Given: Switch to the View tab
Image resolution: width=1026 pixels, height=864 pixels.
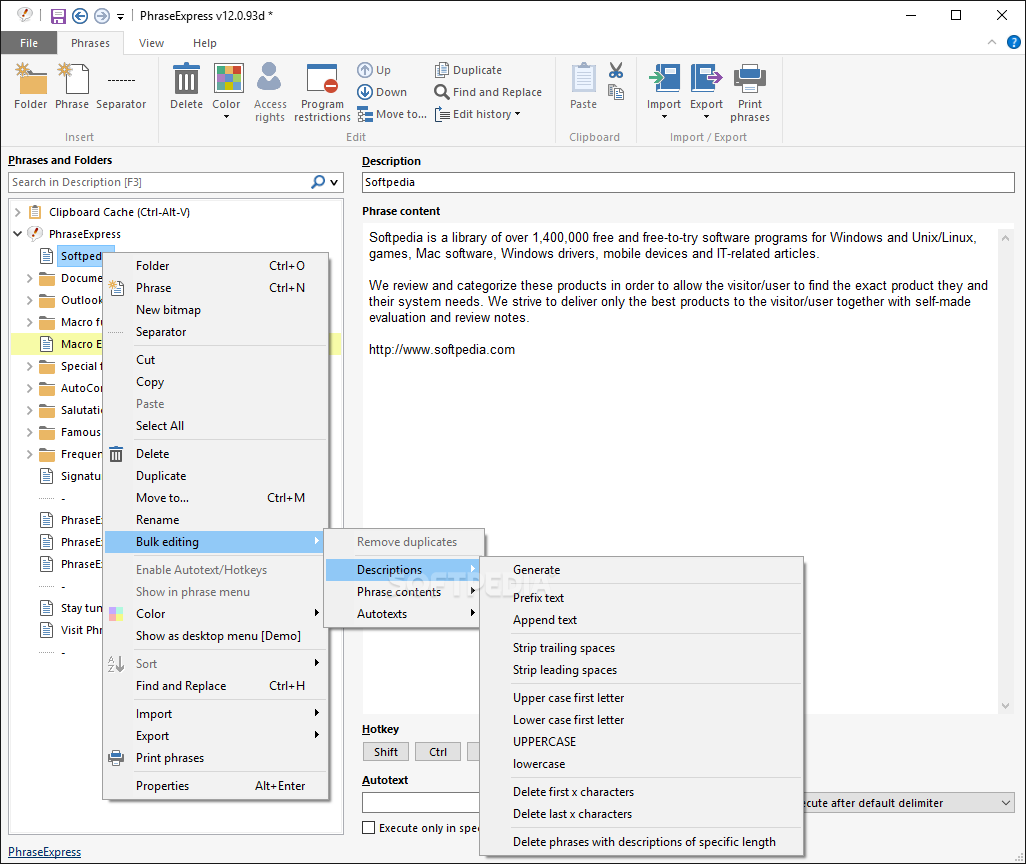Looking at the screenshot, I should tap(151, 43).
